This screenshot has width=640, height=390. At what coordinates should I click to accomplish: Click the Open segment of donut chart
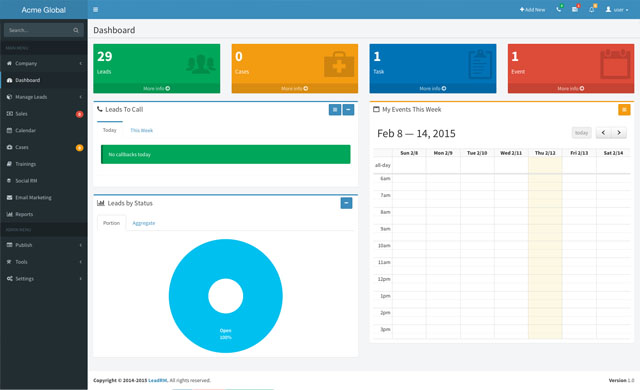coord(226,334)
